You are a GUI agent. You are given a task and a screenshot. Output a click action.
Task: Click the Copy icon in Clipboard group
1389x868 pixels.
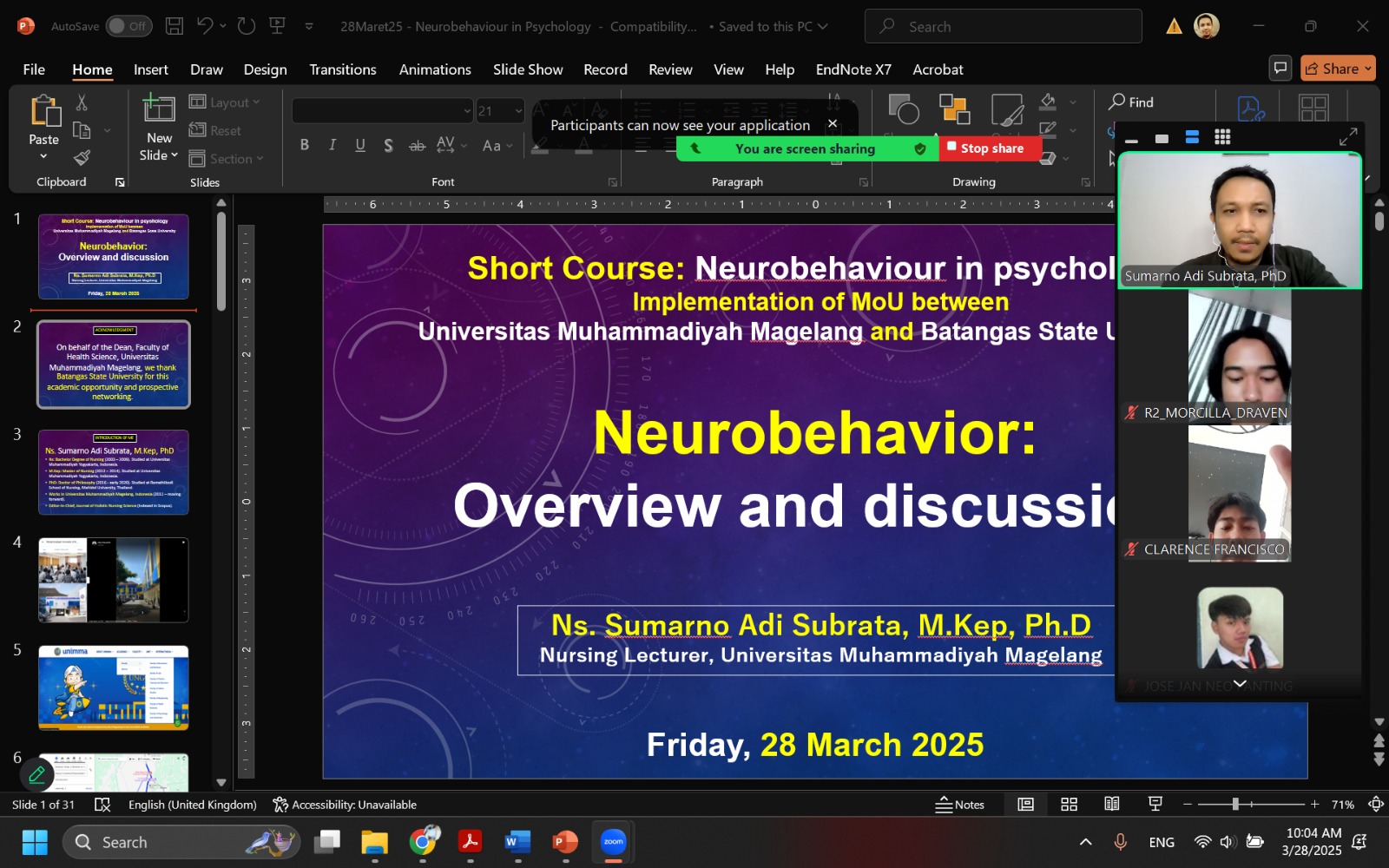pyautogui.click(x=82, y=131)
